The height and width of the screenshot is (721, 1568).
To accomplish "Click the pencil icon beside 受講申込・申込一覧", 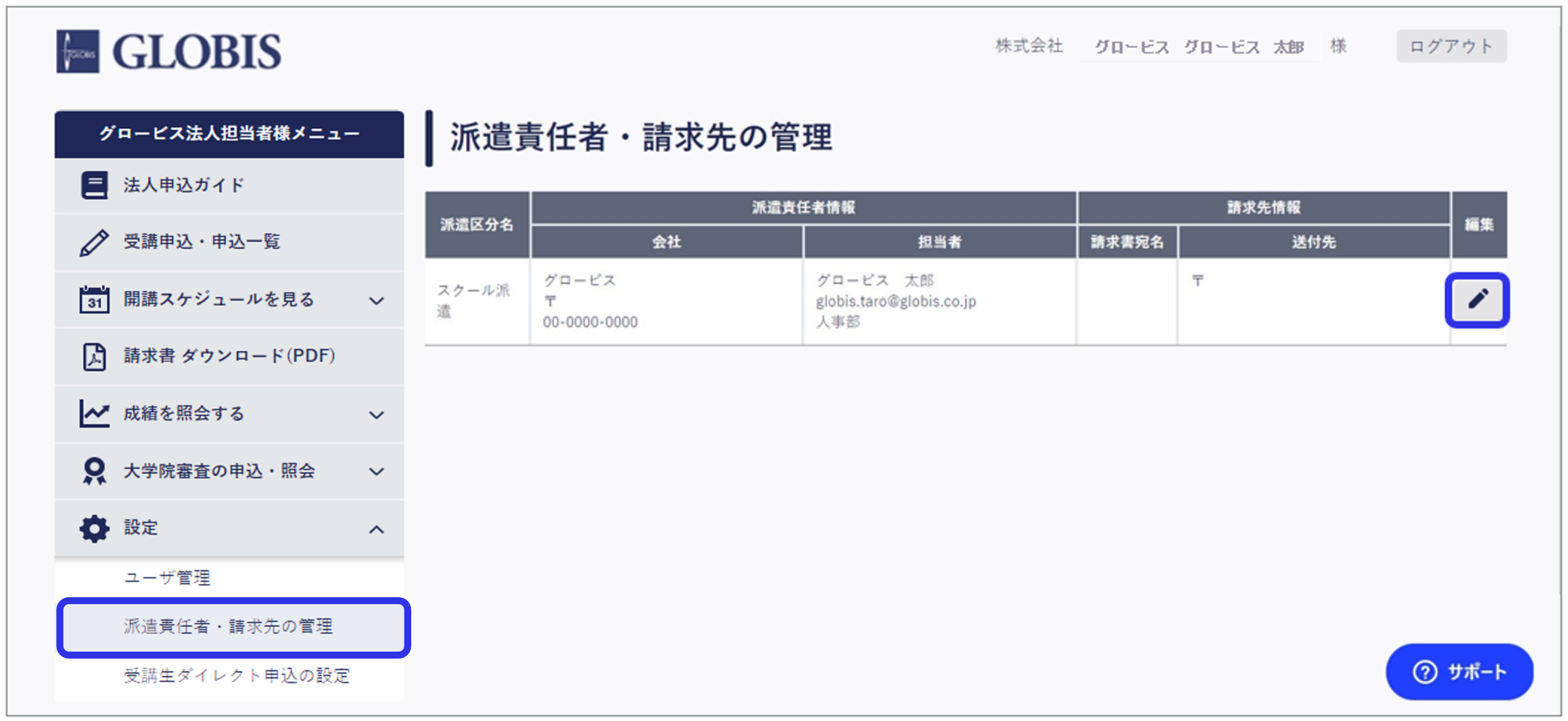I will (x=94, y=242).
